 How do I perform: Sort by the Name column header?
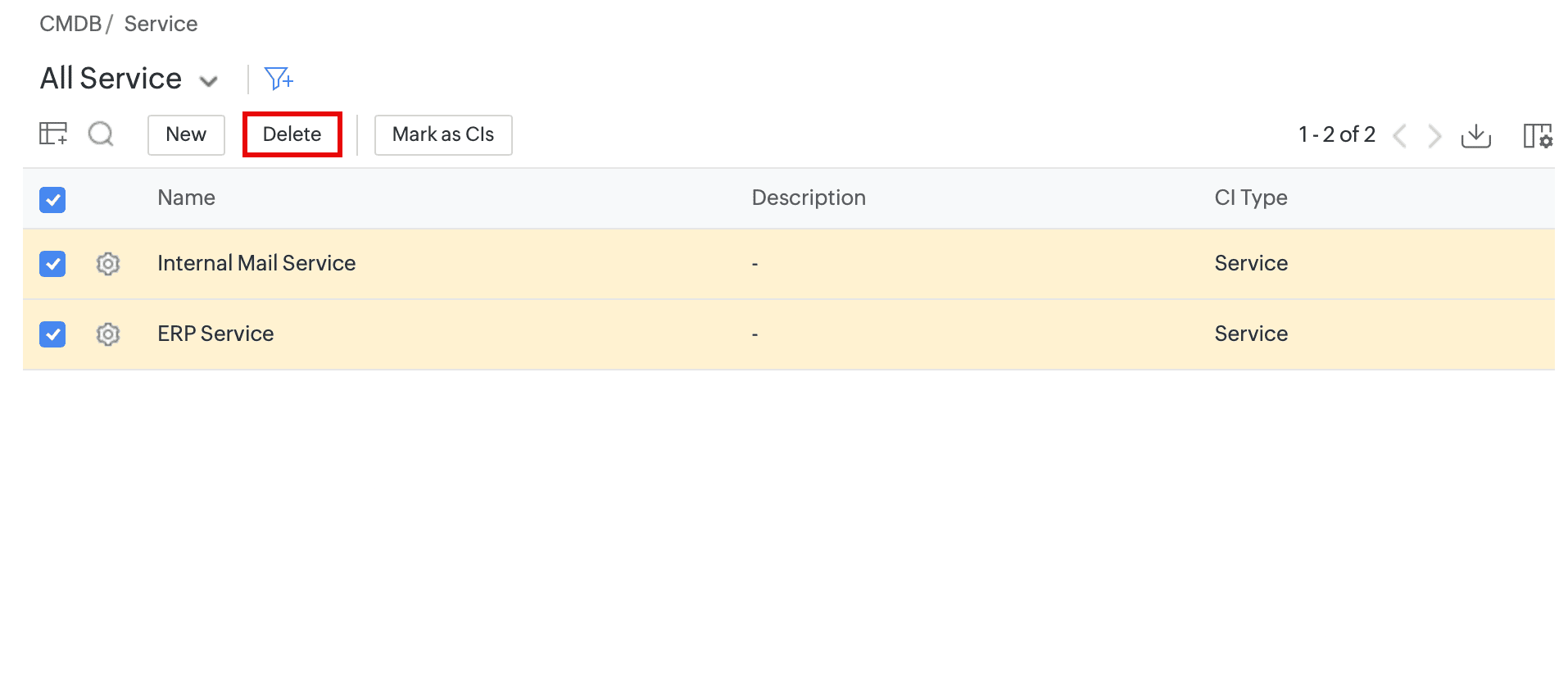(x=186, y=198)
